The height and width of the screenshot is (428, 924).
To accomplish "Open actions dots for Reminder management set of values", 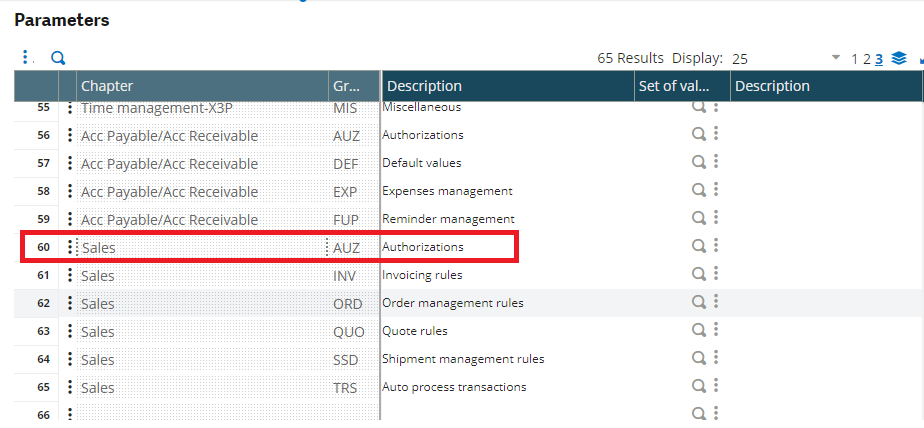I will point(716,218).
